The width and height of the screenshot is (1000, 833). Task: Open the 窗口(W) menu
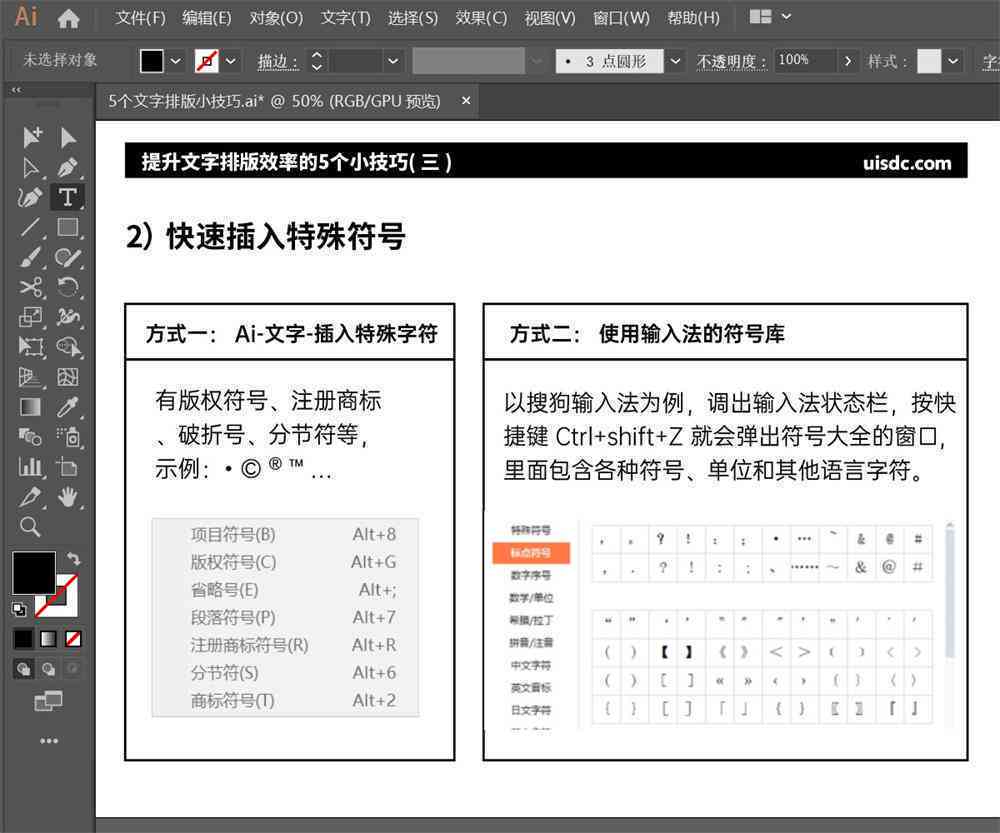pyautogui.click(x=621, y=18)
